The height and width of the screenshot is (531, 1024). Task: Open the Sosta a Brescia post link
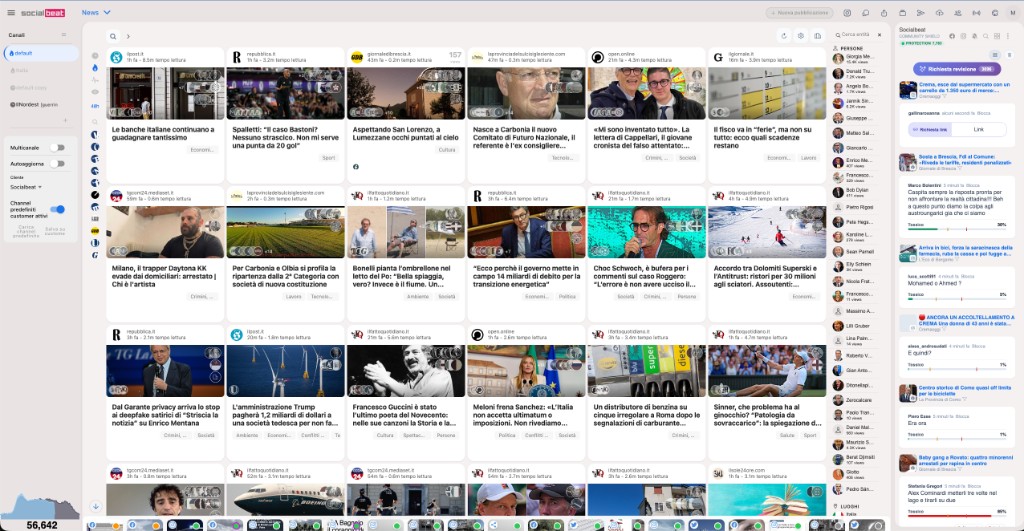[965, 159]
